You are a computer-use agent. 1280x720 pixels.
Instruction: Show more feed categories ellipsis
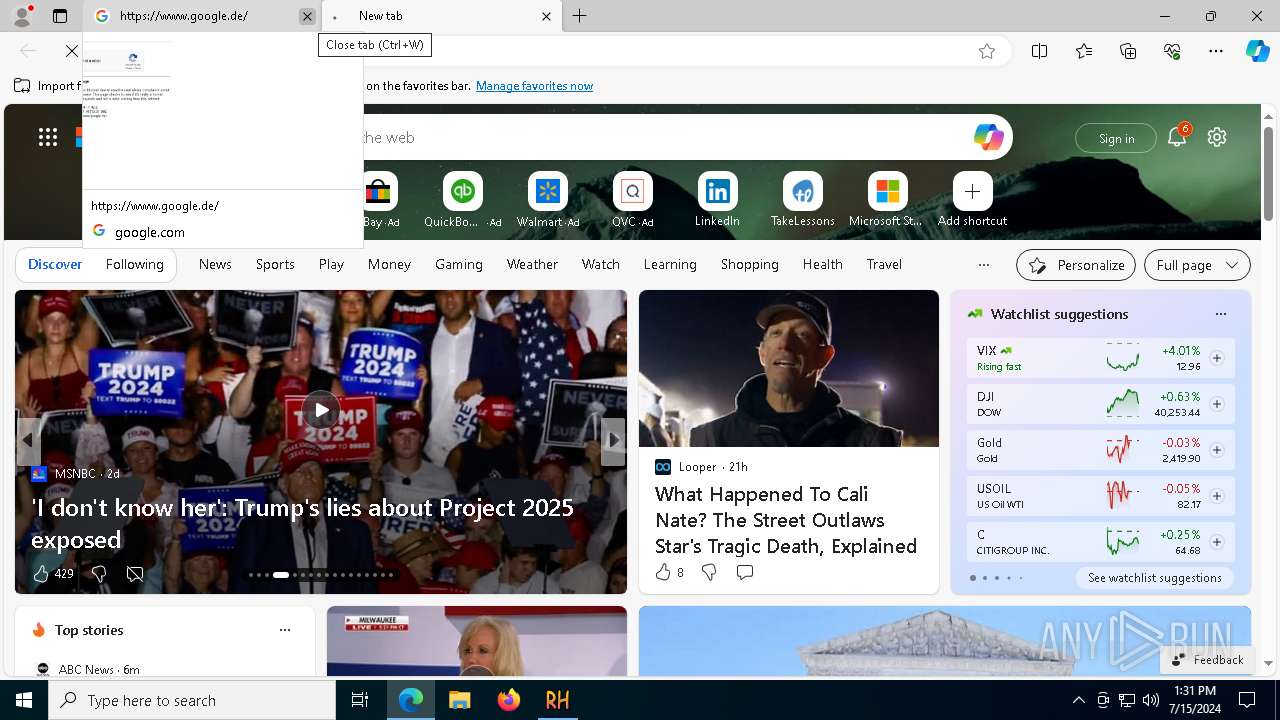coord(983,265)
